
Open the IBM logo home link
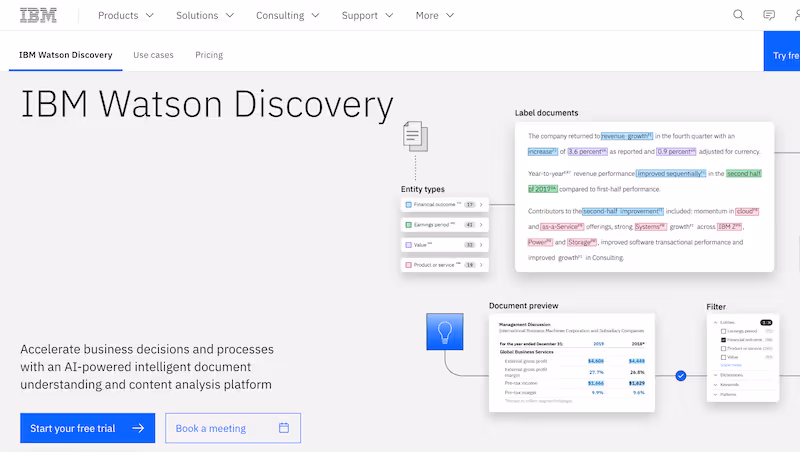coord(38,15)
